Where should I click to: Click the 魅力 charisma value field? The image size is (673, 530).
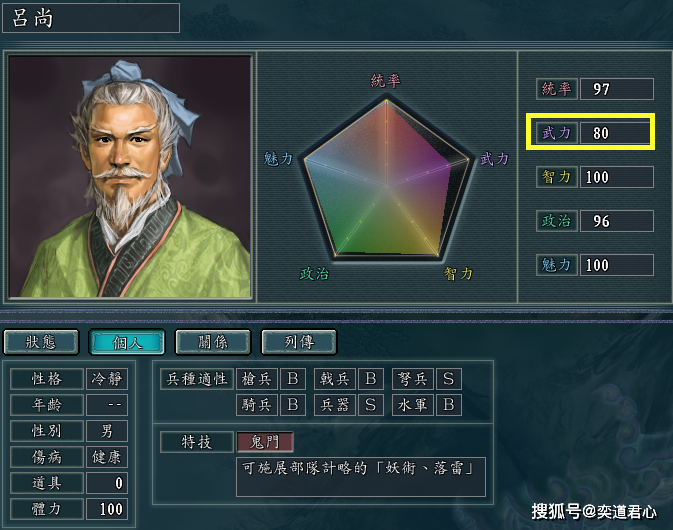(616, 265)
